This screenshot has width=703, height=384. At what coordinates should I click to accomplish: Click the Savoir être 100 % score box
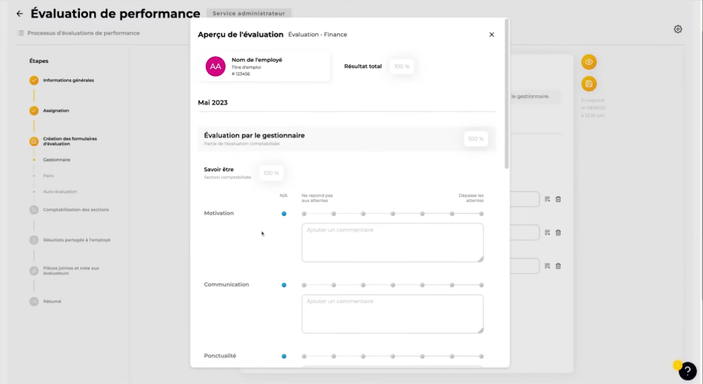tap(271, 173)
